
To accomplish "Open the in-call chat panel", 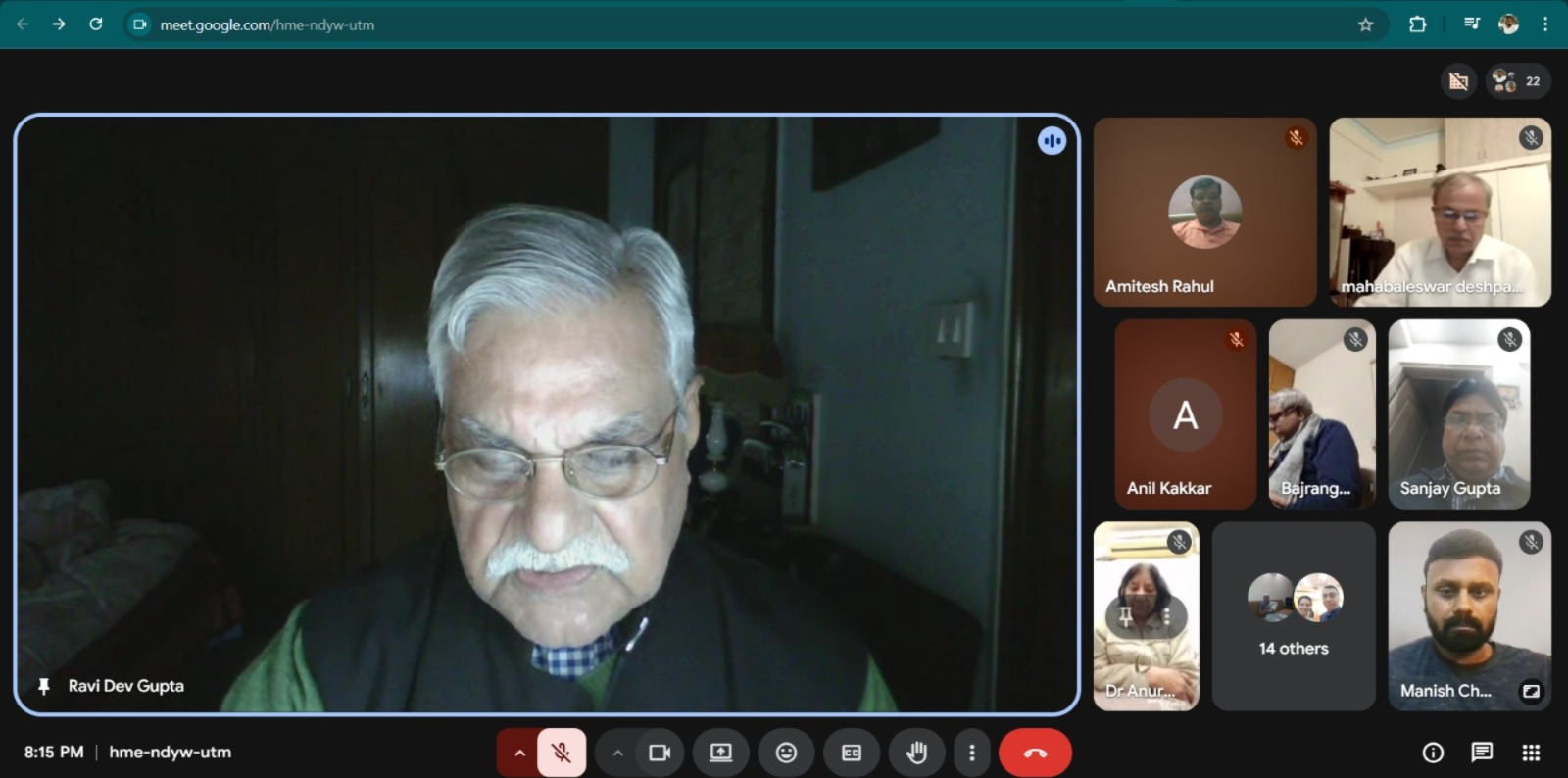I will (1482, 753).
